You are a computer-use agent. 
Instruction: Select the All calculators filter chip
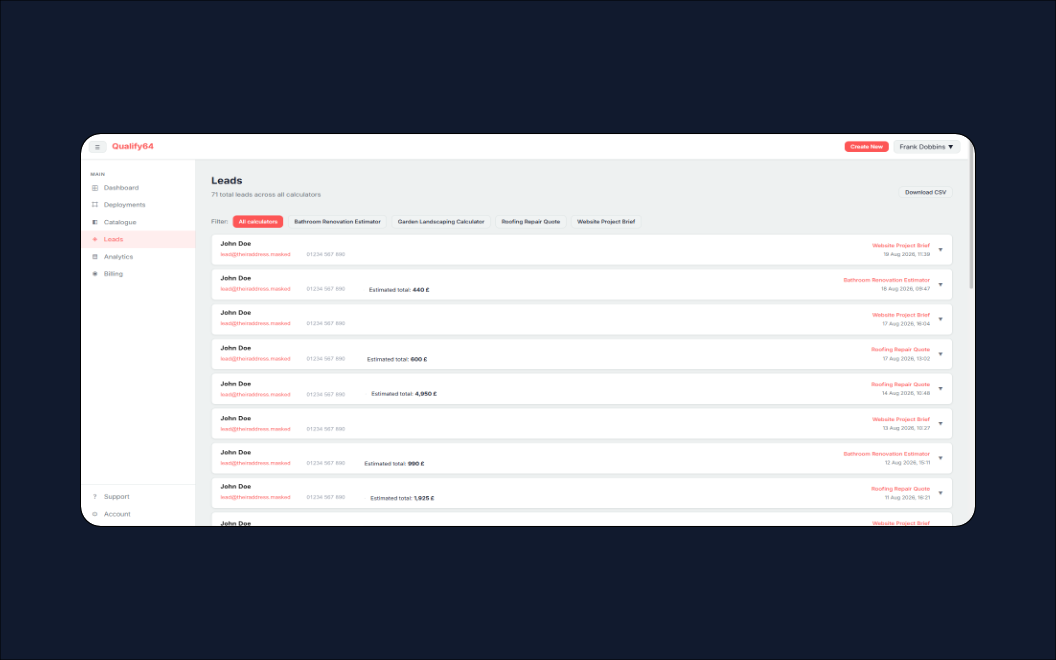[258, 222]
